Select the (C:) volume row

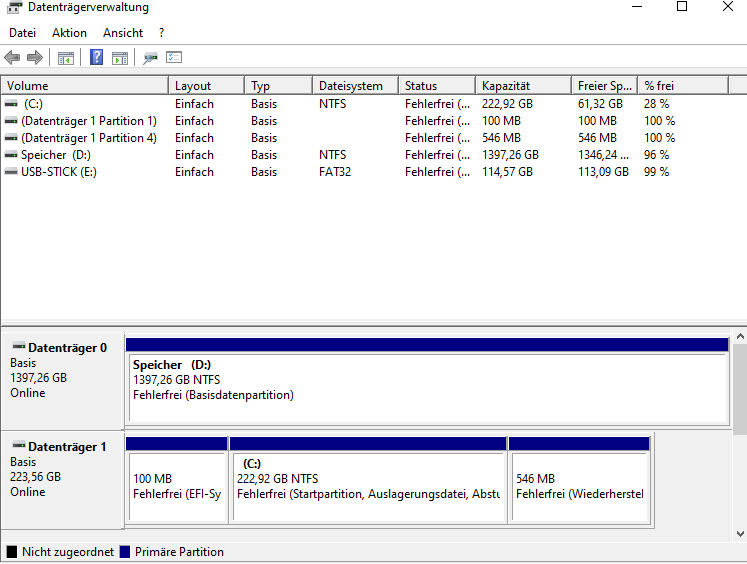364,103
